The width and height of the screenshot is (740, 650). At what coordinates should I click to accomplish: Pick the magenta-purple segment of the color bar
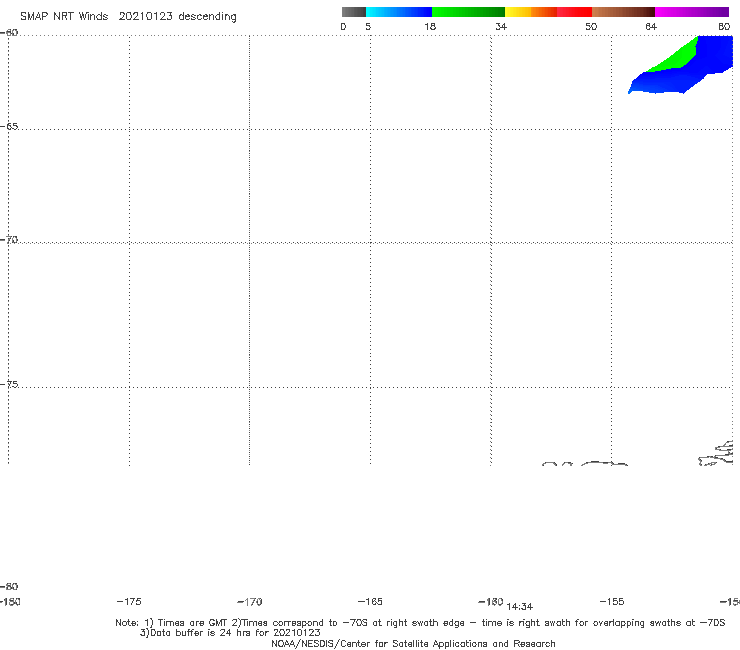coord(692,12)
